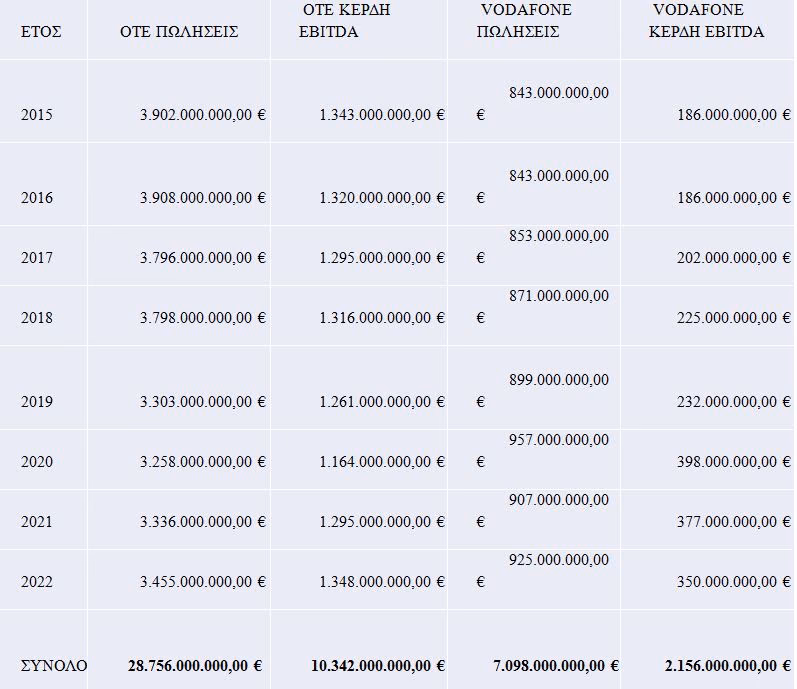
Task: Click Vodafone EBITDA value 350.000.000,00 €
Action: coord(734,582)
